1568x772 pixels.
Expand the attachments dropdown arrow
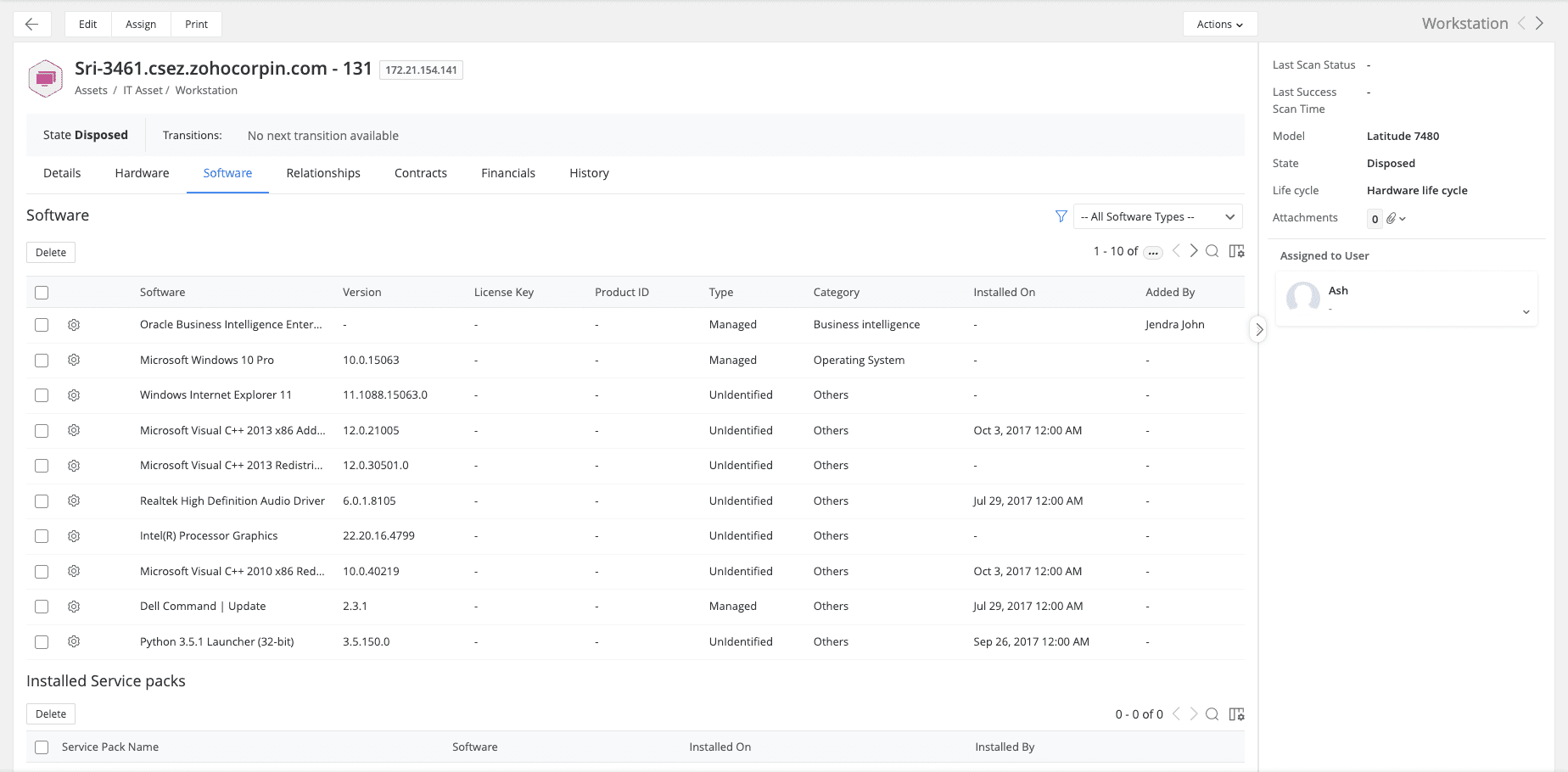click(x=1403, y=219)
